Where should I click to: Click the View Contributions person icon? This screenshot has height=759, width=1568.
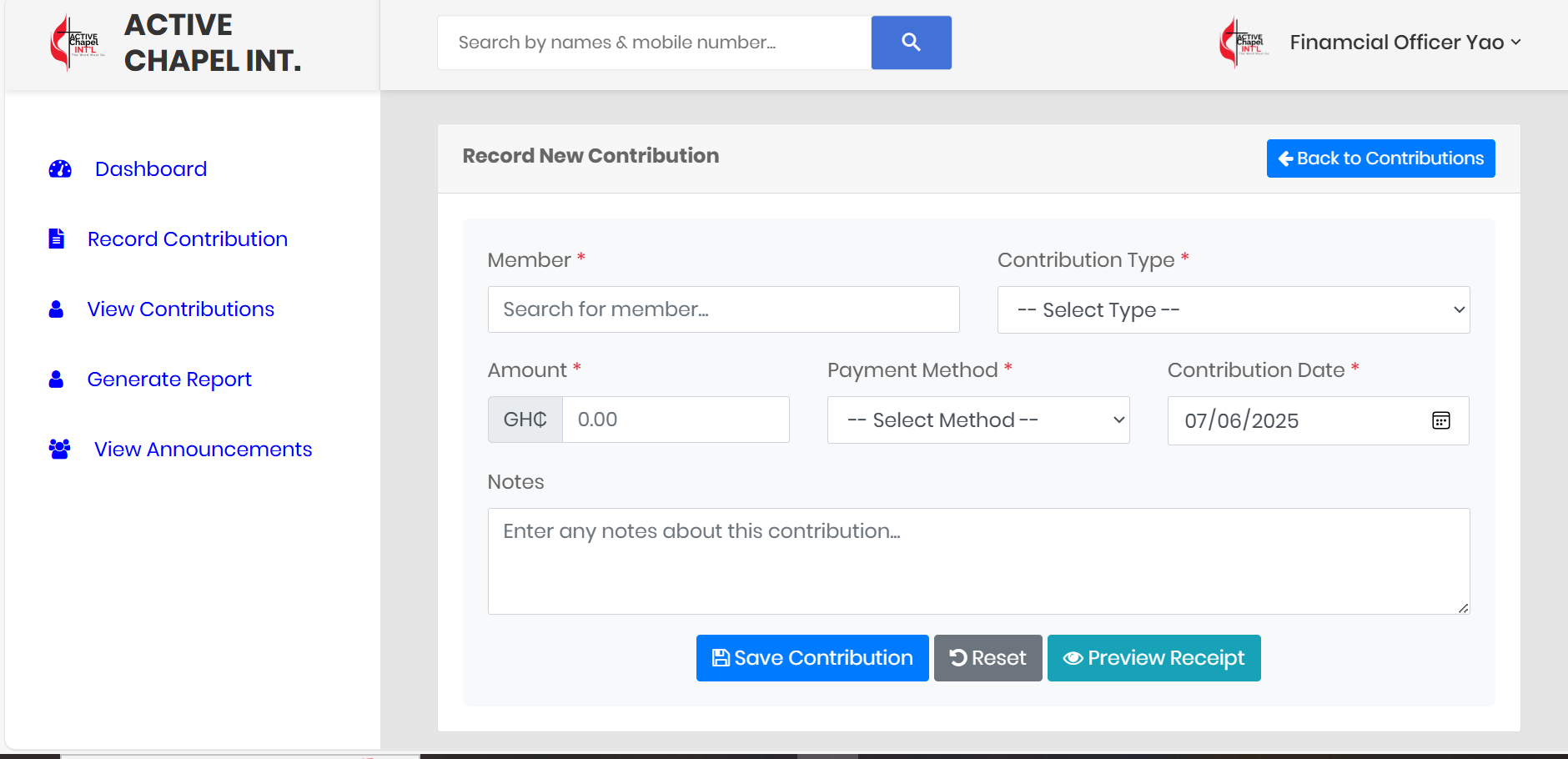(56, 309)
